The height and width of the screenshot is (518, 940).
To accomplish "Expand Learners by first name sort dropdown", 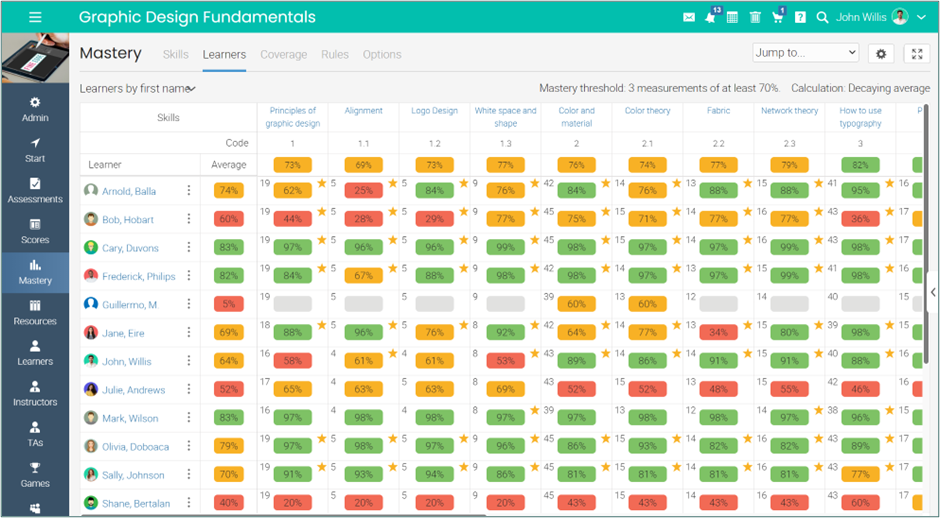I will 138,89.
